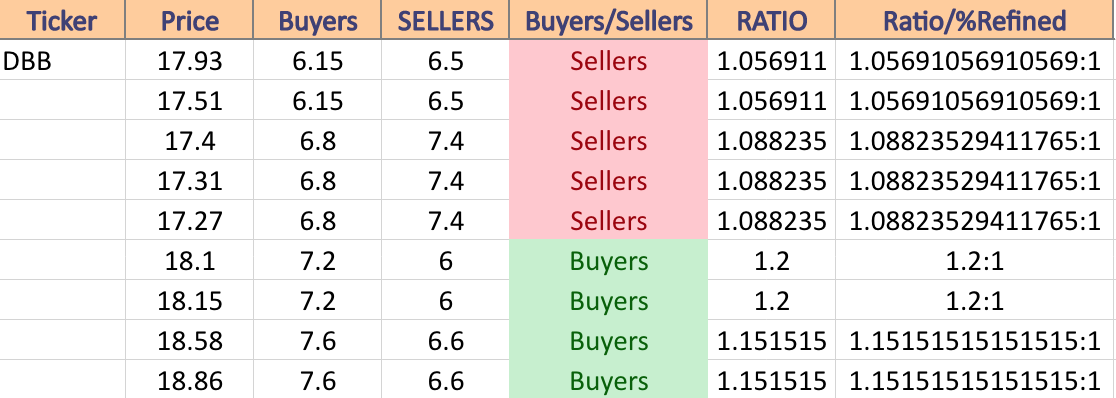1116x398 pixels.
Task: Select the Buyers cell in the 18.1 row
Action: 609,261
